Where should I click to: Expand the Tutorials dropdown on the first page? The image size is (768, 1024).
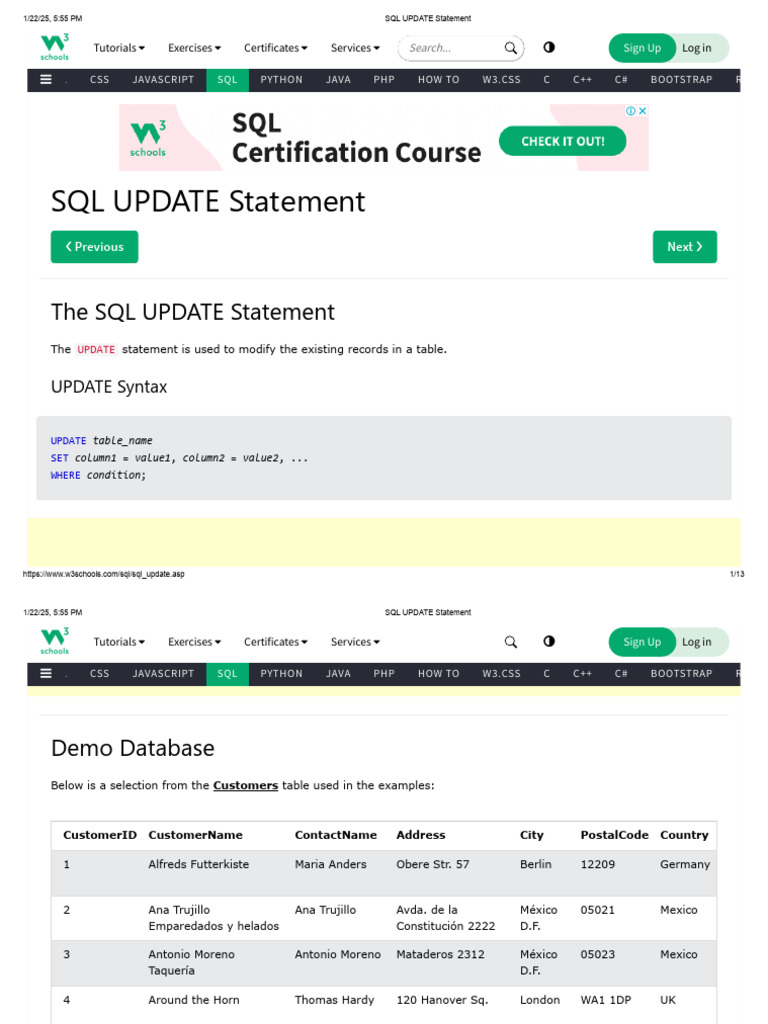pyautogui.click(x=119, y=48)
